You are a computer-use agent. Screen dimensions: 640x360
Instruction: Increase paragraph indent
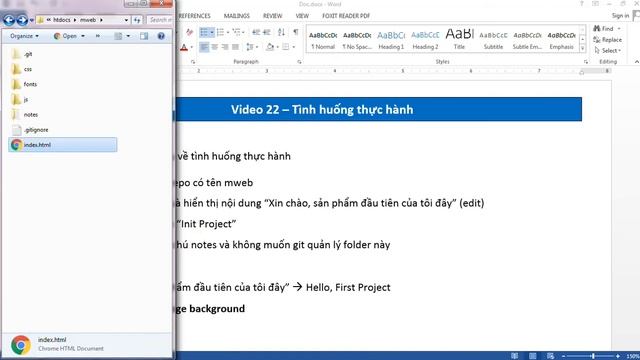tap(267, 32)
